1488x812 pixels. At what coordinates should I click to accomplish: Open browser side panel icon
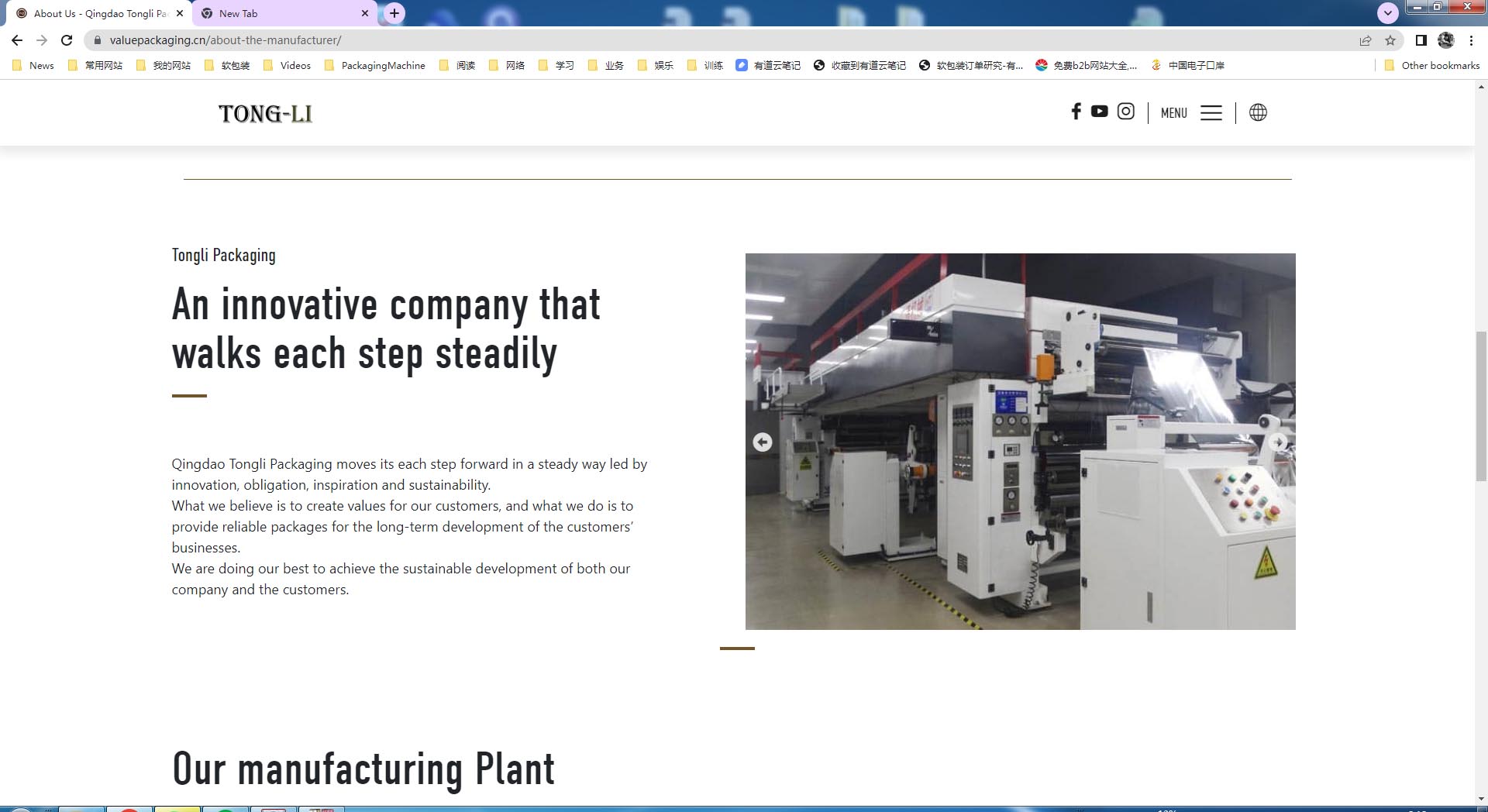[1421, 40]
